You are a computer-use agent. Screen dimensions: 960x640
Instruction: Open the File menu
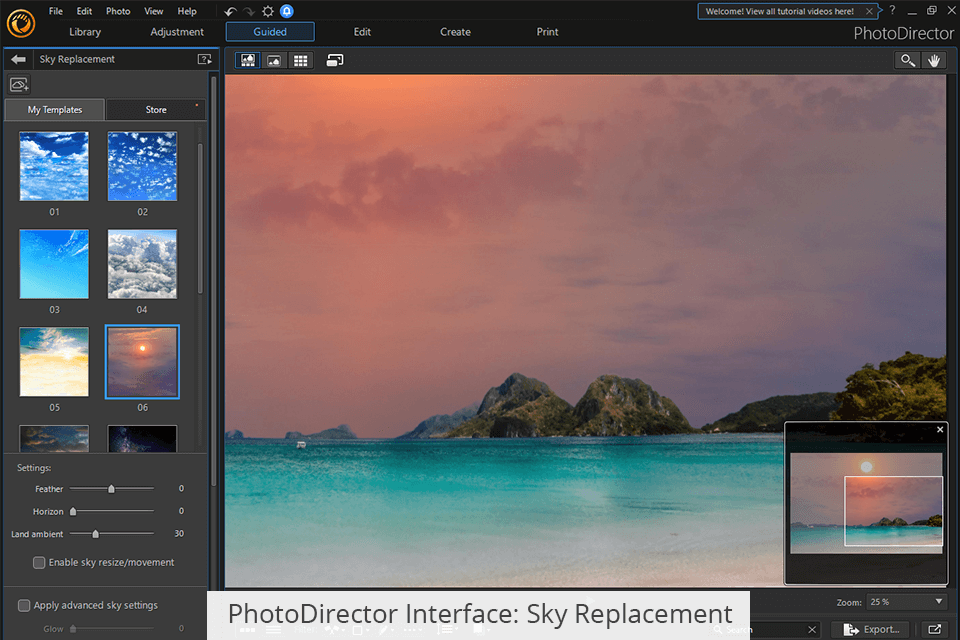tap(56, 11)
